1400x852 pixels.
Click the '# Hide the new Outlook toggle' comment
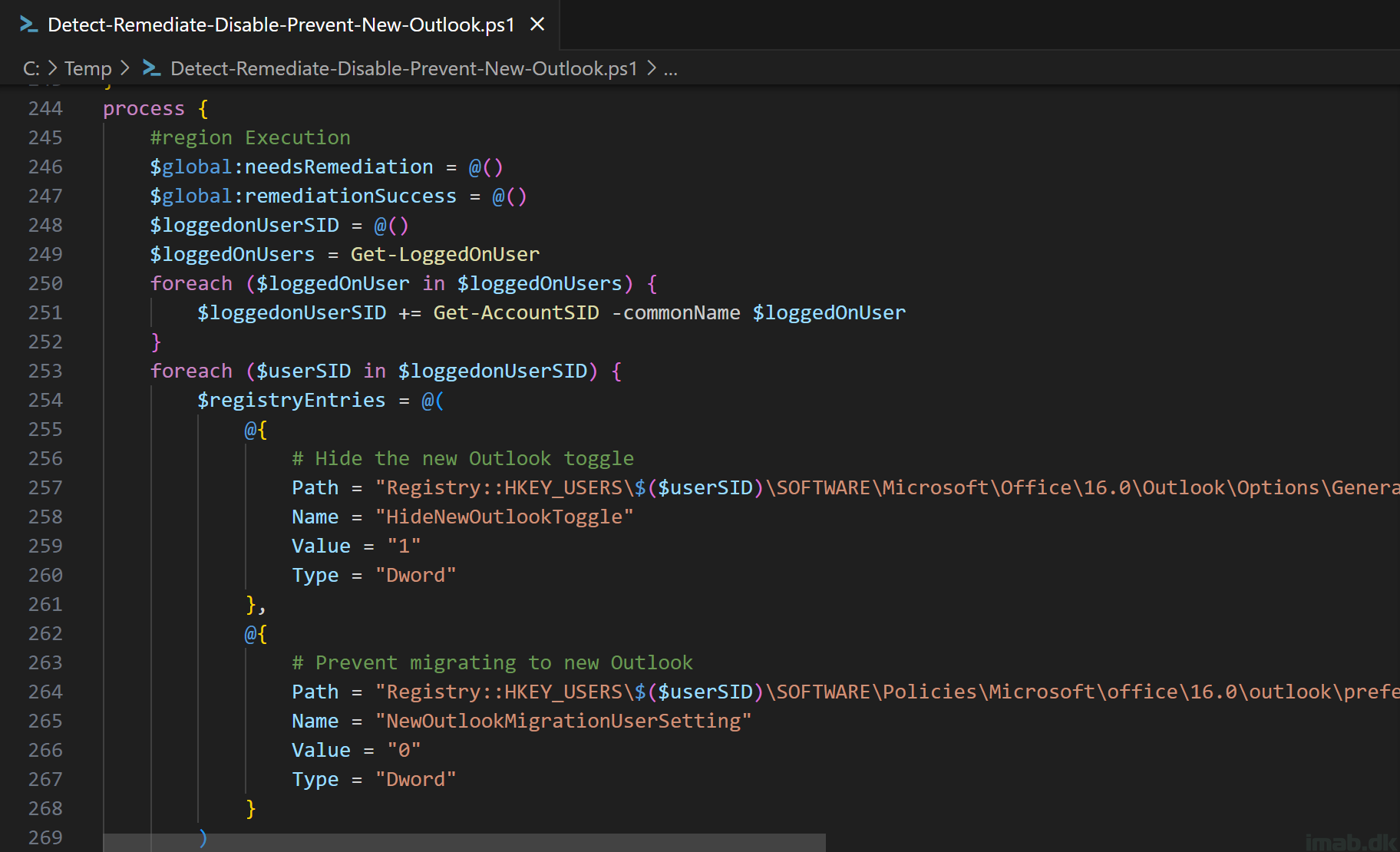[463, 459]
